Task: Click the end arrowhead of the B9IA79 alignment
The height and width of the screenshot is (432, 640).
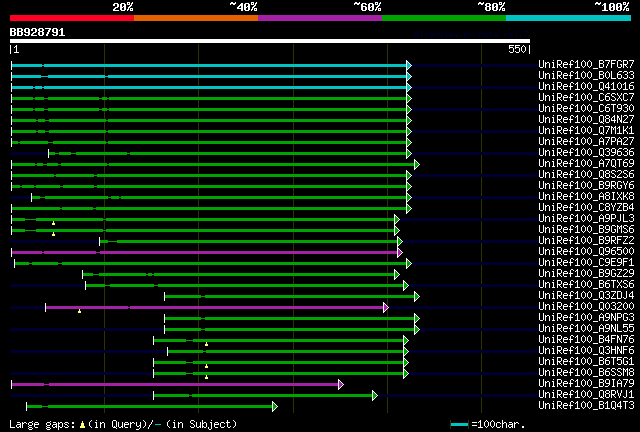Action: coord(341,385)
